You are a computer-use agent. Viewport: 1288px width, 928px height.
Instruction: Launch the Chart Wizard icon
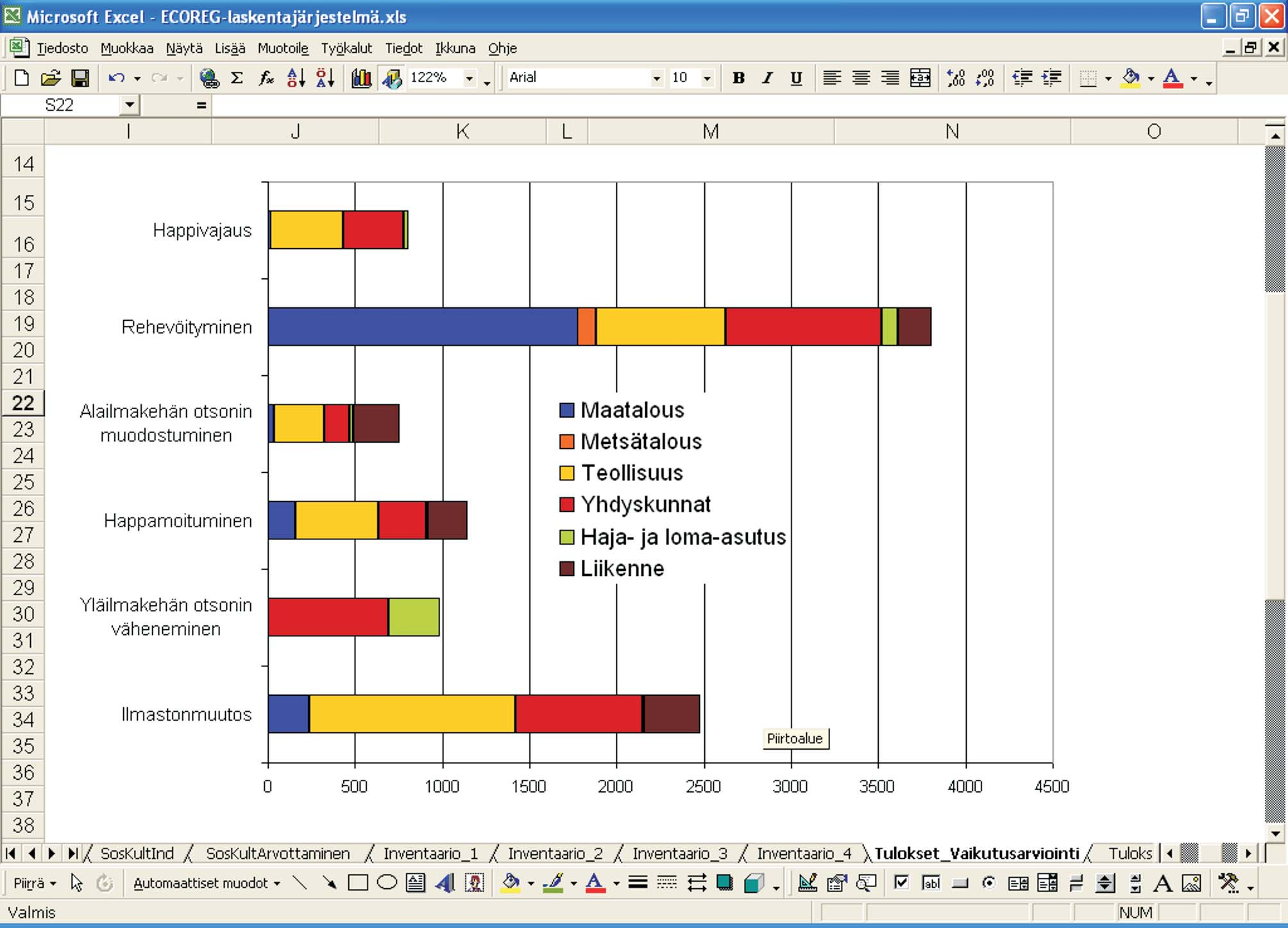[x=362, y=78]
